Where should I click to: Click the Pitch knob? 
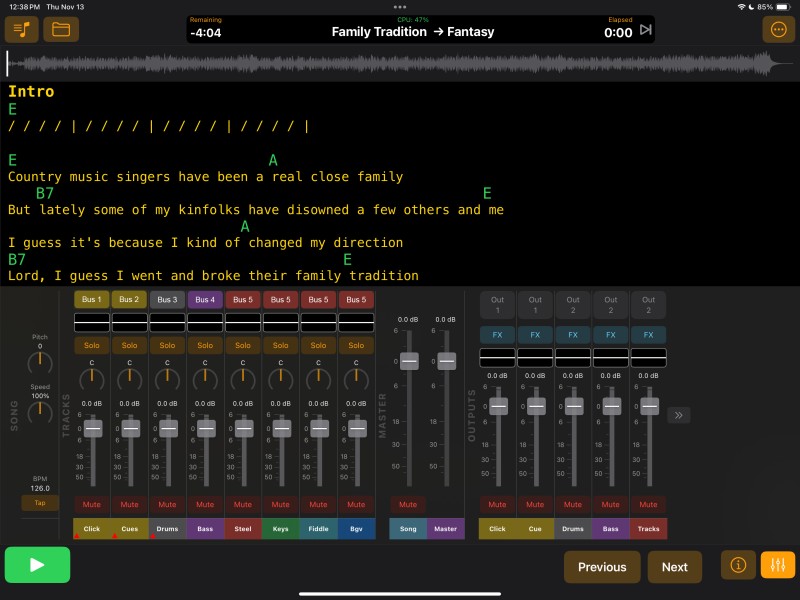tap(40, 362)
